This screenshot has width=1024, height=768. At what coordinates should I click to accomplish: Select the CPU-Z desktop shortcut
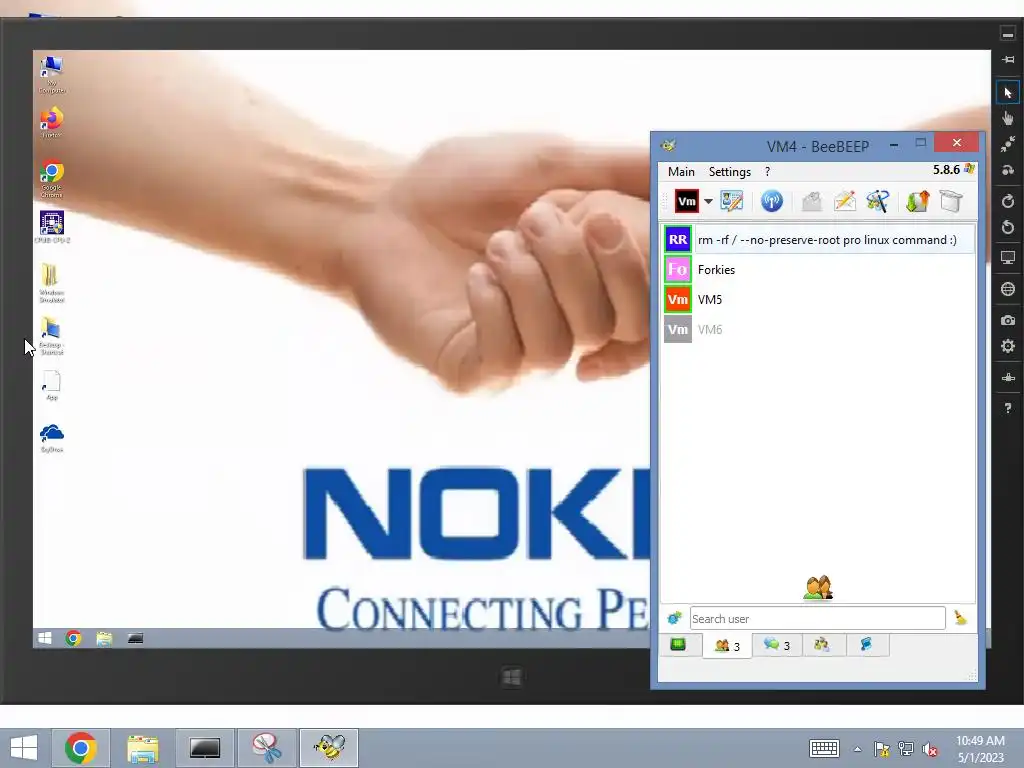pos(52,227)
